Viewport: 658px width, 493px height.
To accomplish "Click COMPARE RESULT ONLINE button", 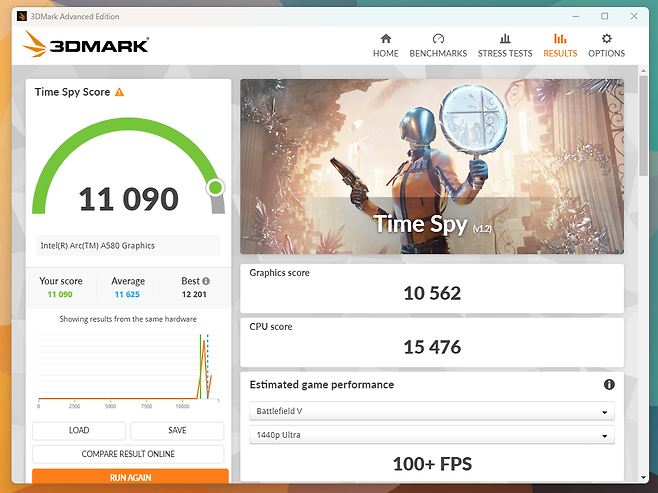I will 128,454.
